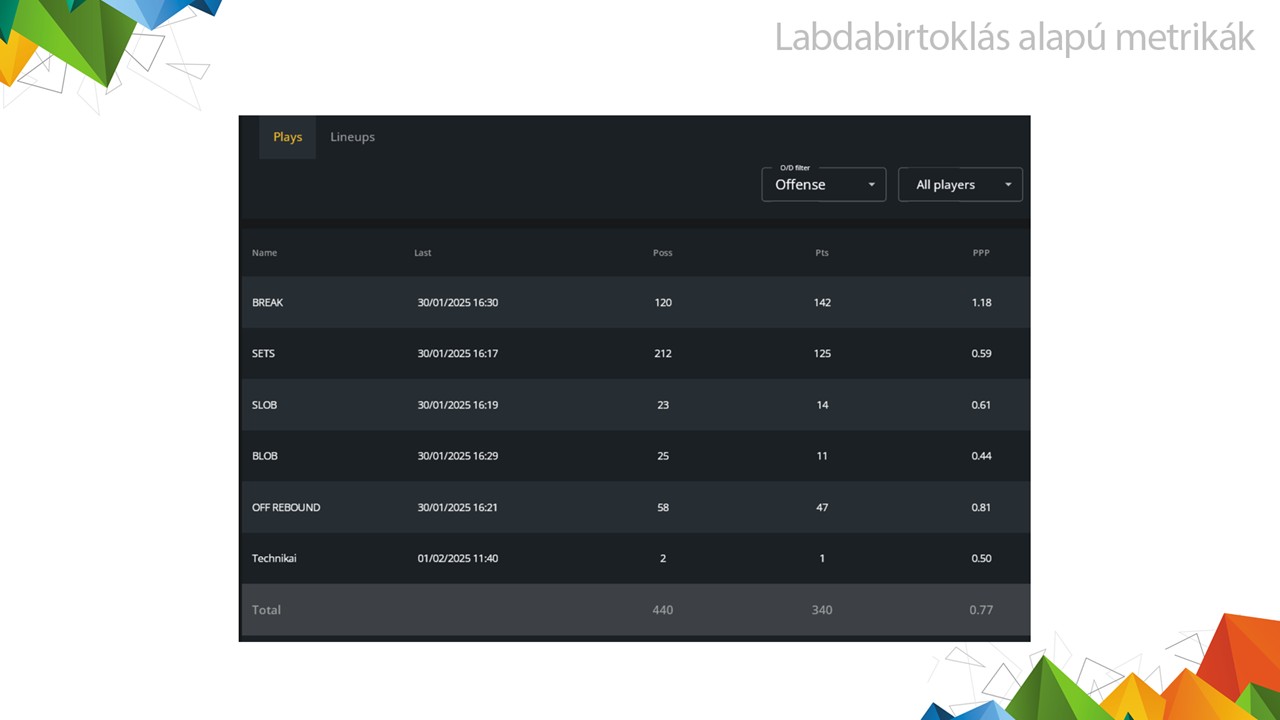Screen dimensions: 1280x720
Task: Click the slide title Labdabirtoklás alapú metrikák
Action: coord(1014,37)
